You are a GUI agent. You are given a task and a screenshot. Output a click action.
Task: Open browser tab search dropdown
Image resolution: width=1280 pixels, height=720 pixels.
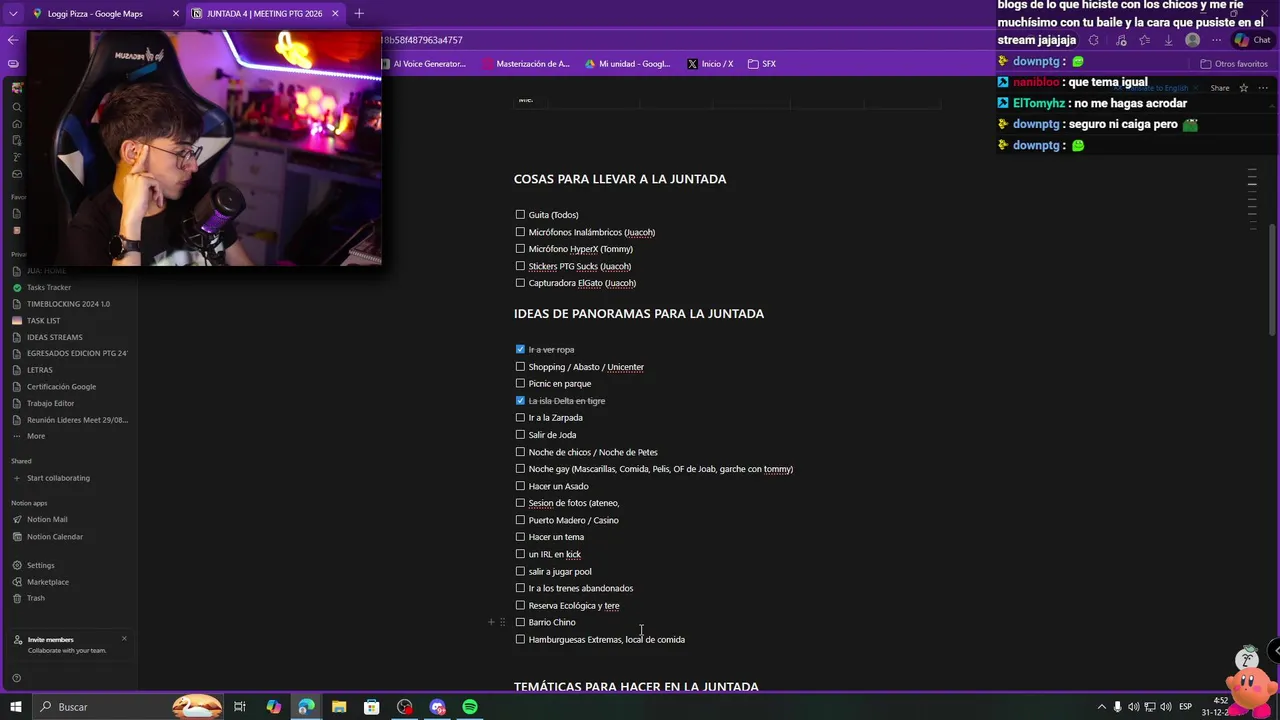click(13, 13)
